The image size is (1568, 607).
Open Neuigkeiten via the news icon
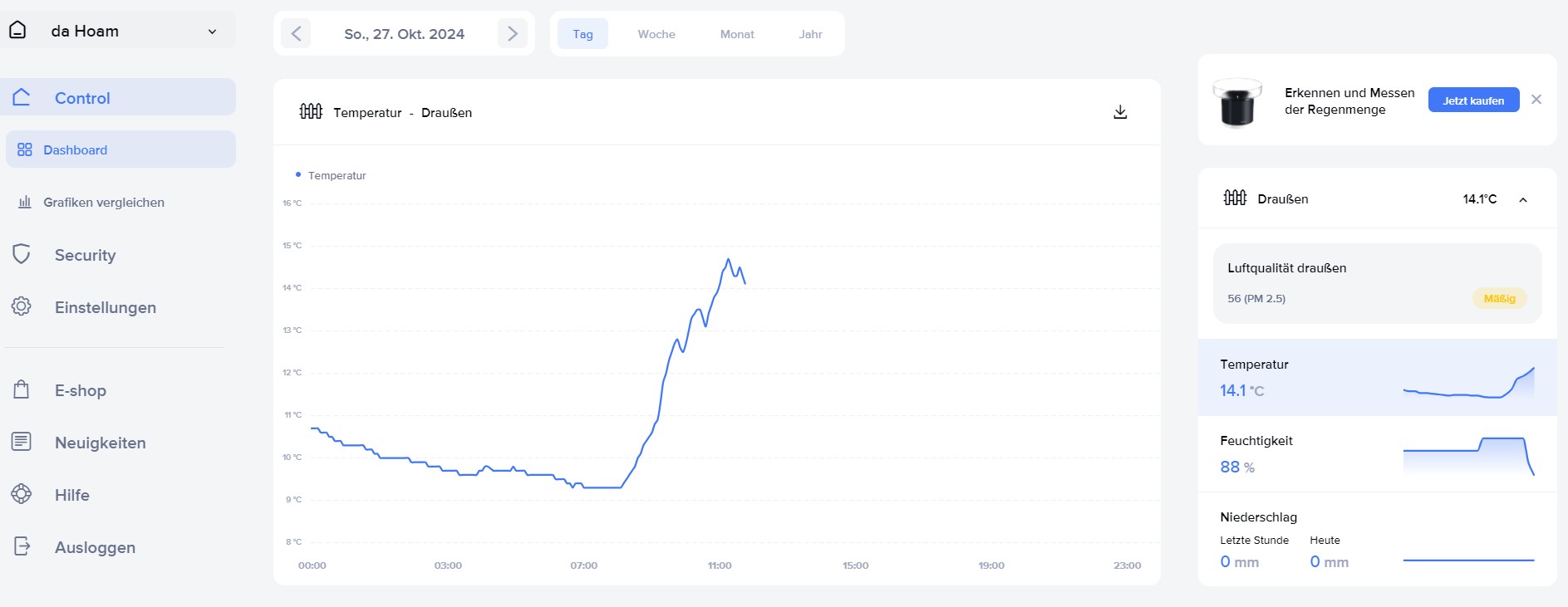[22, 442]
